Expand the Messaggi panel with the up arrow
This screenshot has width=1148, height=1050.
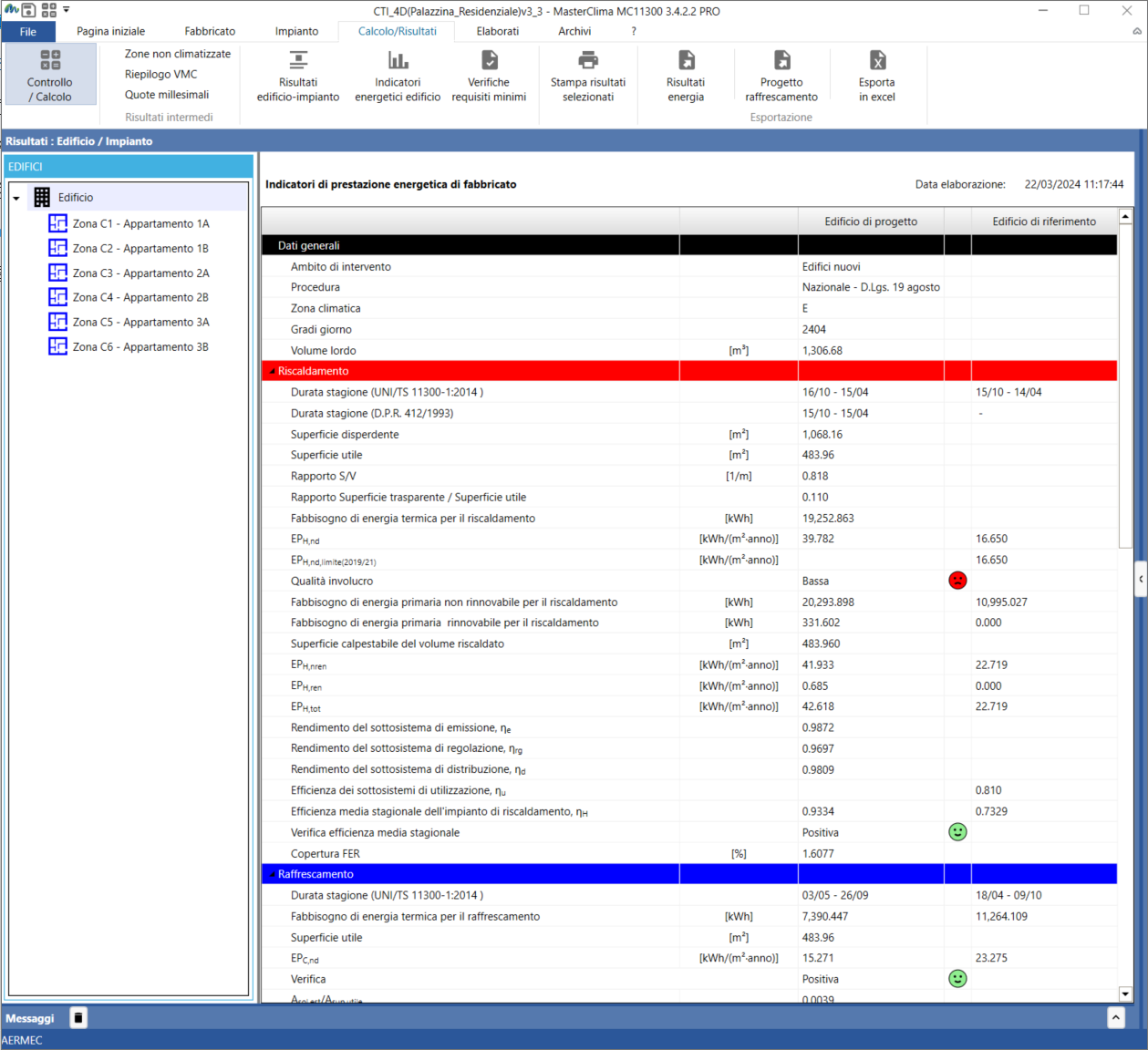point(1116,1018)
